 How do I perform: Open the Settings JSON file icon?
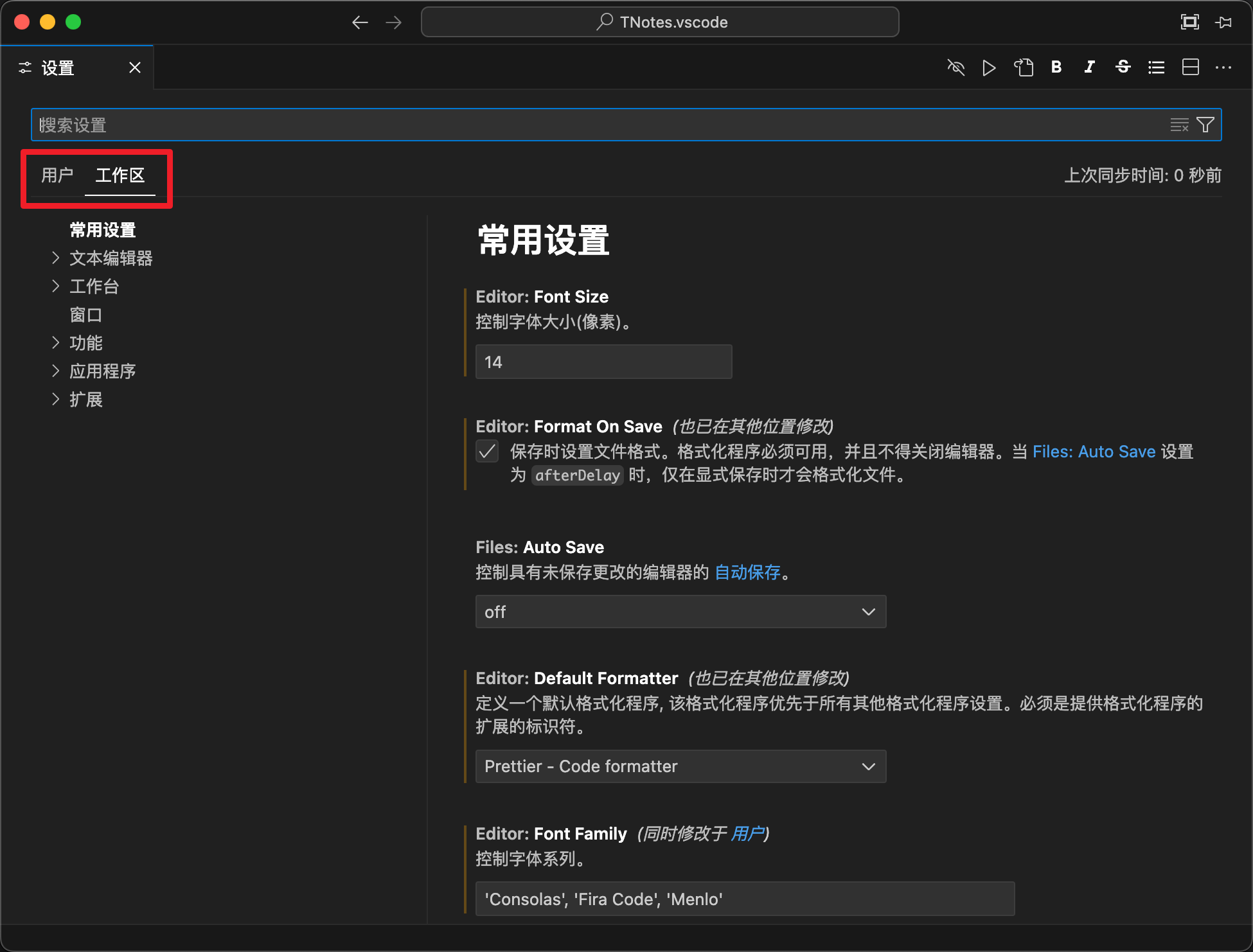[1023, 67]
